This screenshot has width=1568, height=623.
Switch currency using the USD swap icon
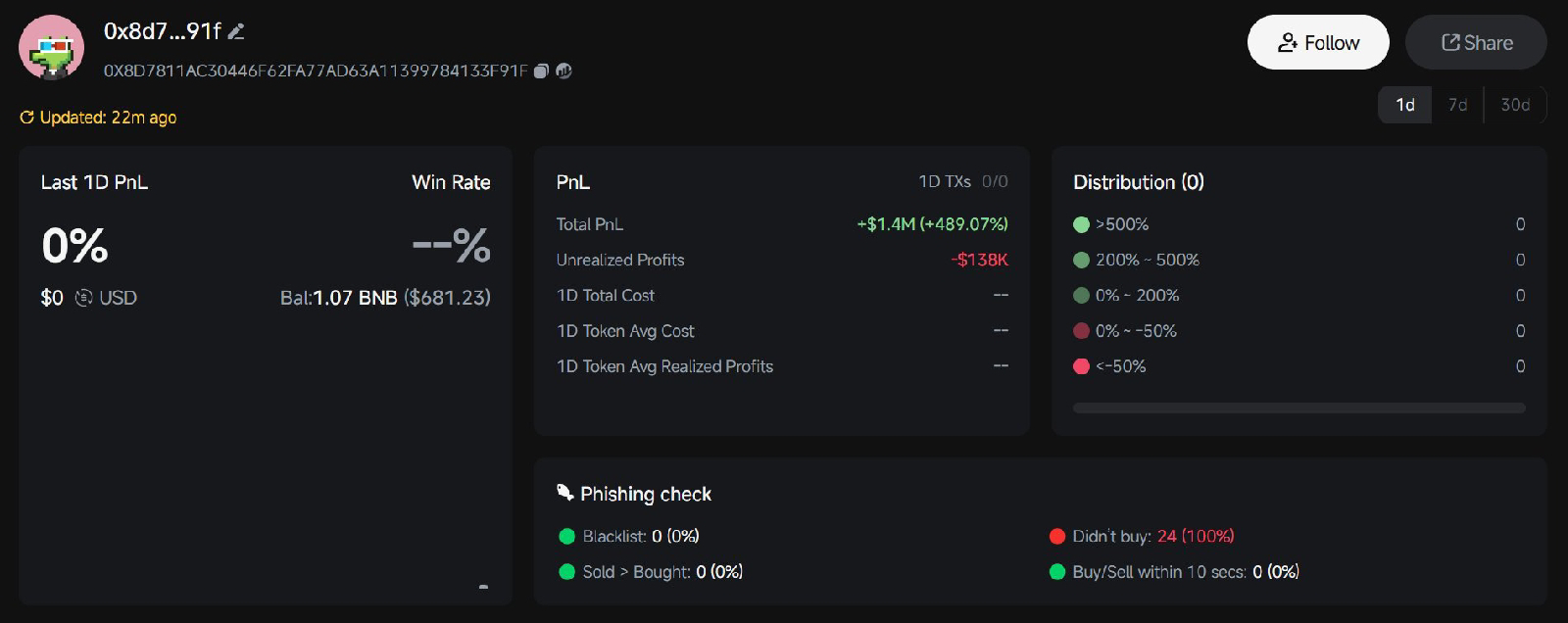(84, 298)
